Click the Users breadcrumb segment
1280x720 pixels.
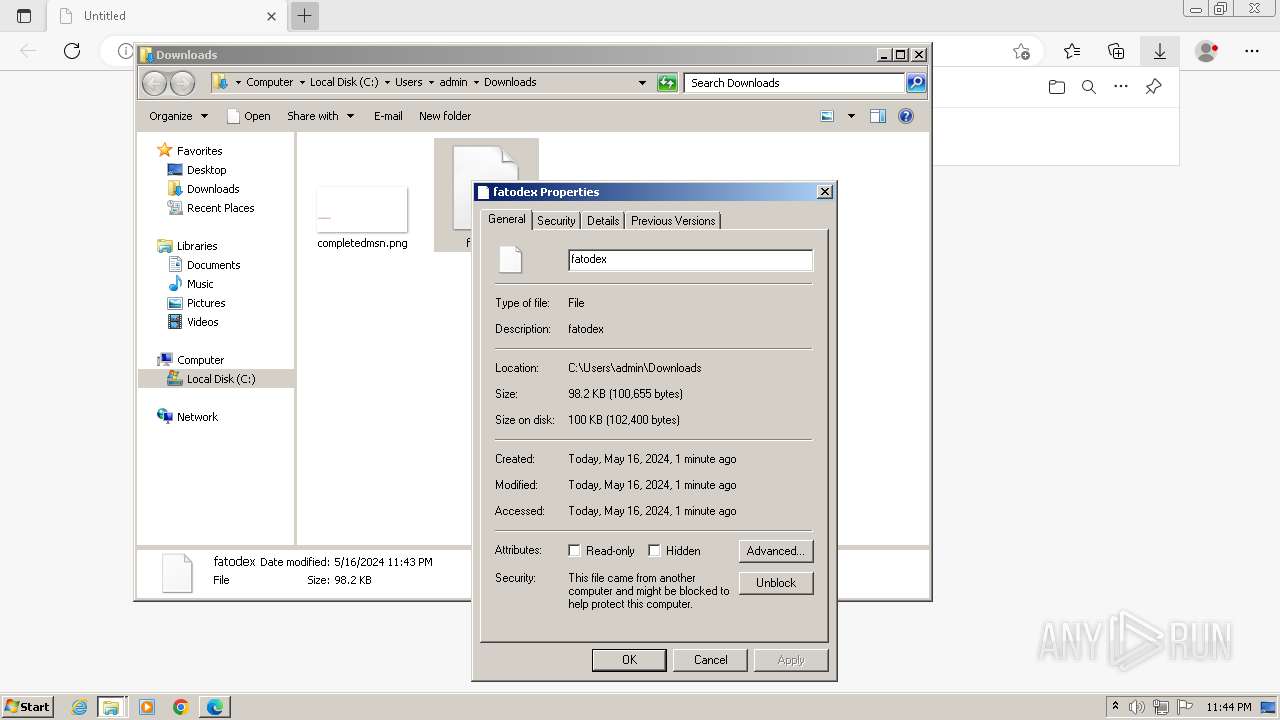[x=408, y=82]
